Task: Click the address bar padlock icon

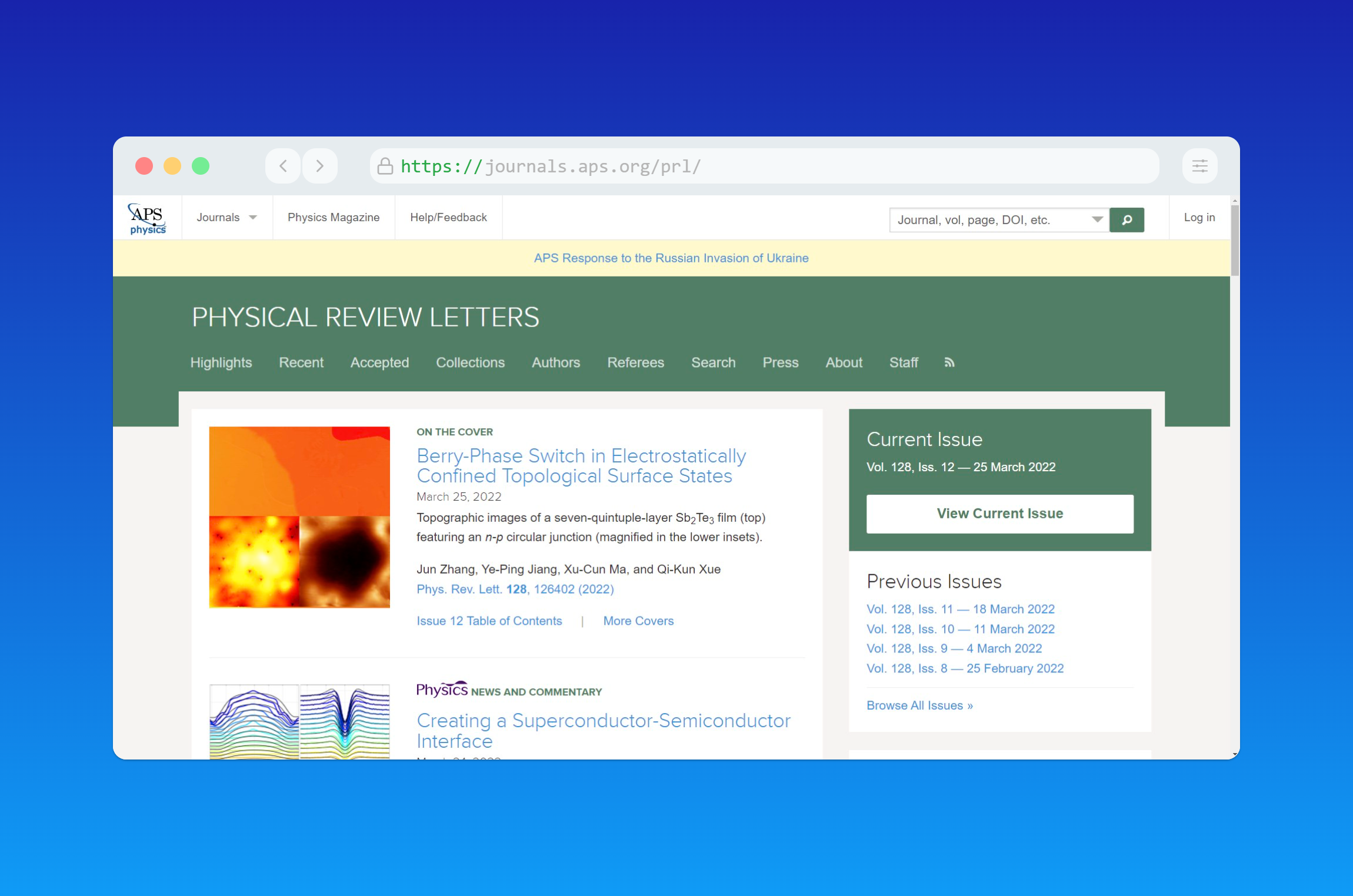Action: (x=385, y=166)
